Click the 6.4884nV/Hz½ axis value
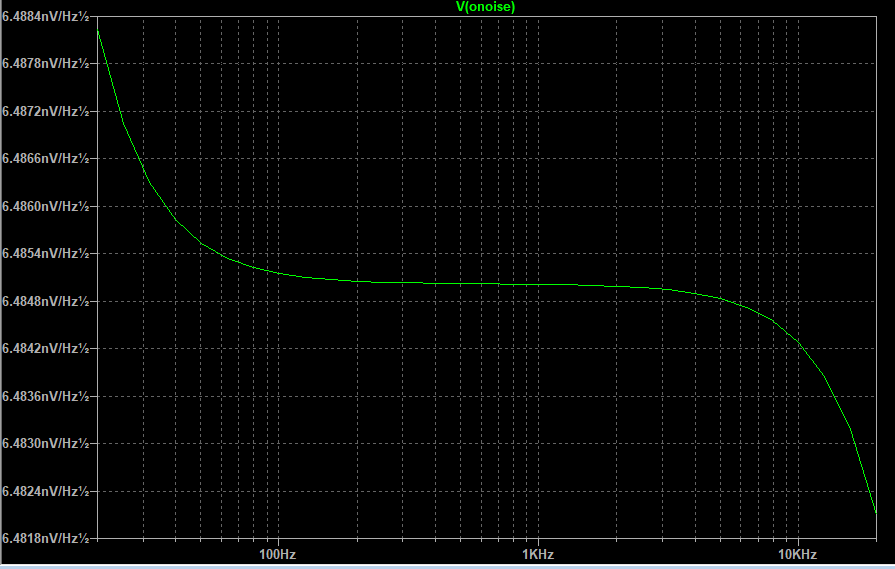The width and height of the screenshot is (895, 569). [x=46, y=17]
